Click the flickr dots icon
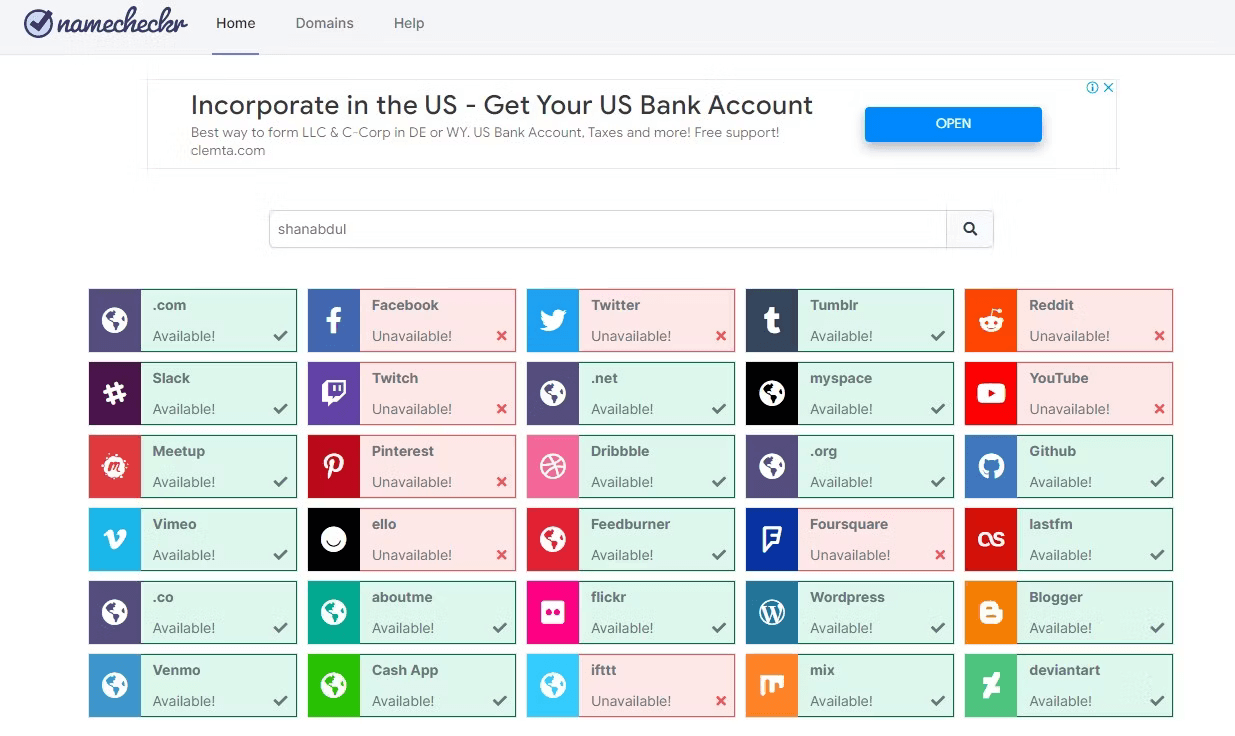The width and height of the screenshot is (1235, 736). click(x=553, y=613)
